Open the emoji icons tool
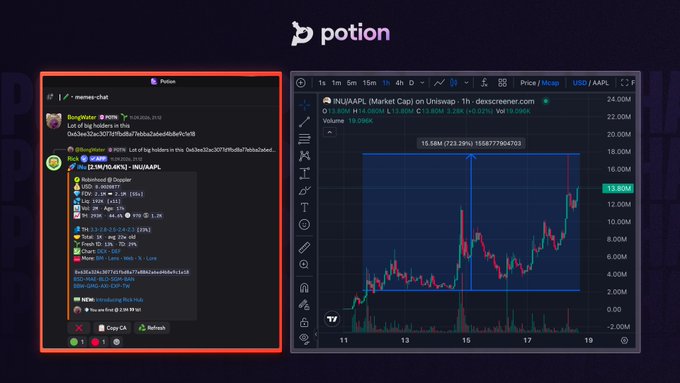The image size is (680, 383). (x=304, y=225)
